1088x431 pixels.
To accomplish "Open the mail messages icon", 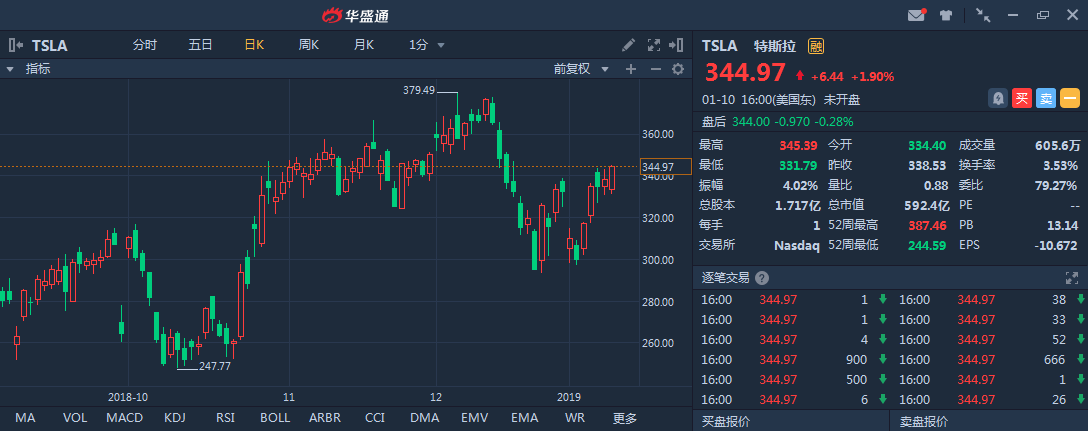I will [x=916, y=16].
